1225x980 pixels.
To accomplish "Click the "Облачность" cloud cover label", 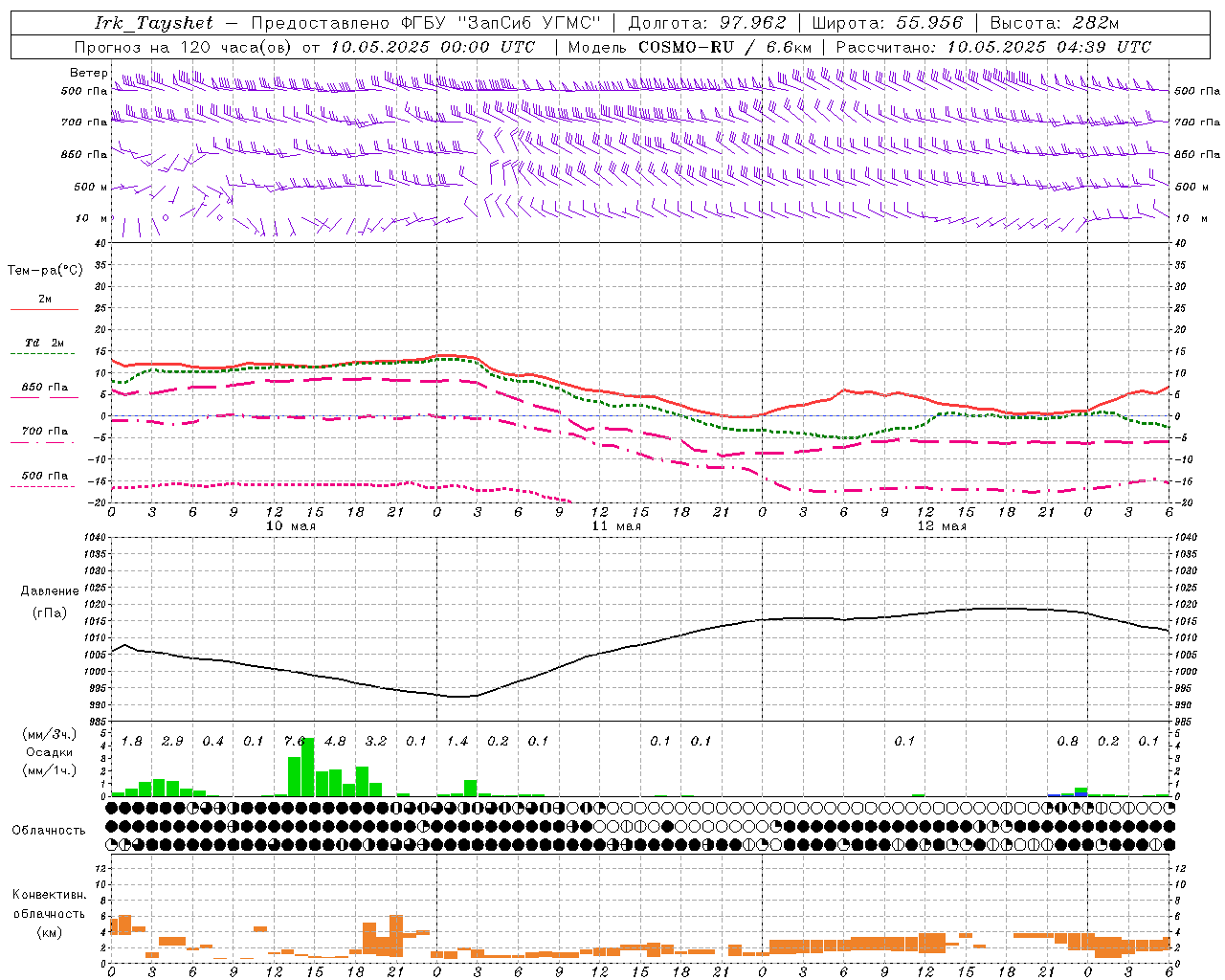I will 49,830.
